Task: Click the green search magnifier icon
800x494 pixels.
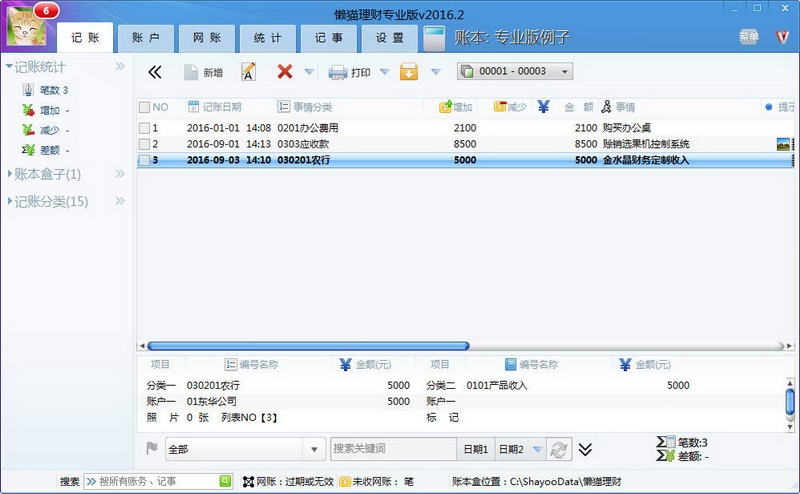Action: click(225, 481)
